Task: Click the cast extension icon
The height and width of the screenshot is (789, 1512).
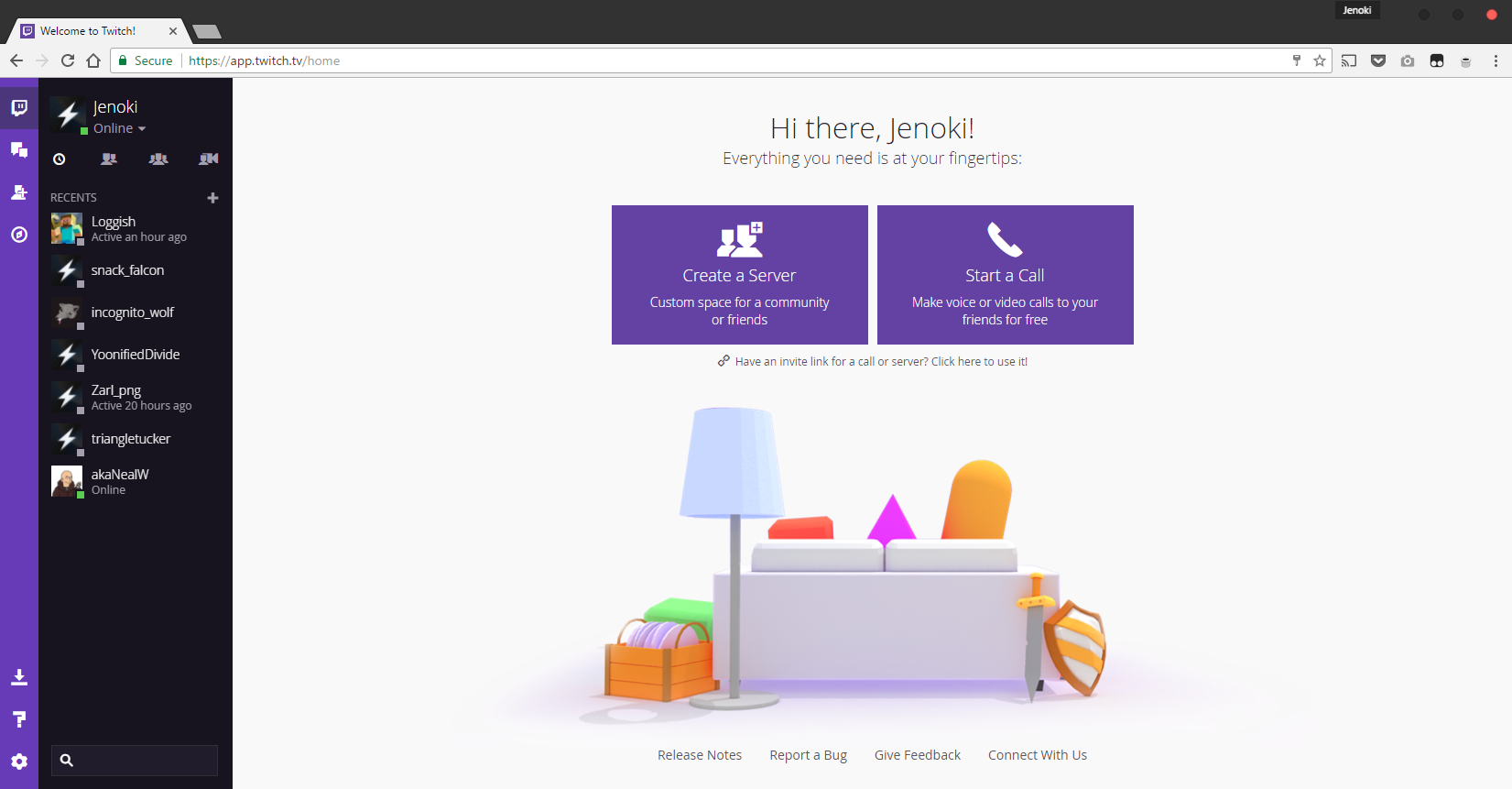Action: [1349, 60]
